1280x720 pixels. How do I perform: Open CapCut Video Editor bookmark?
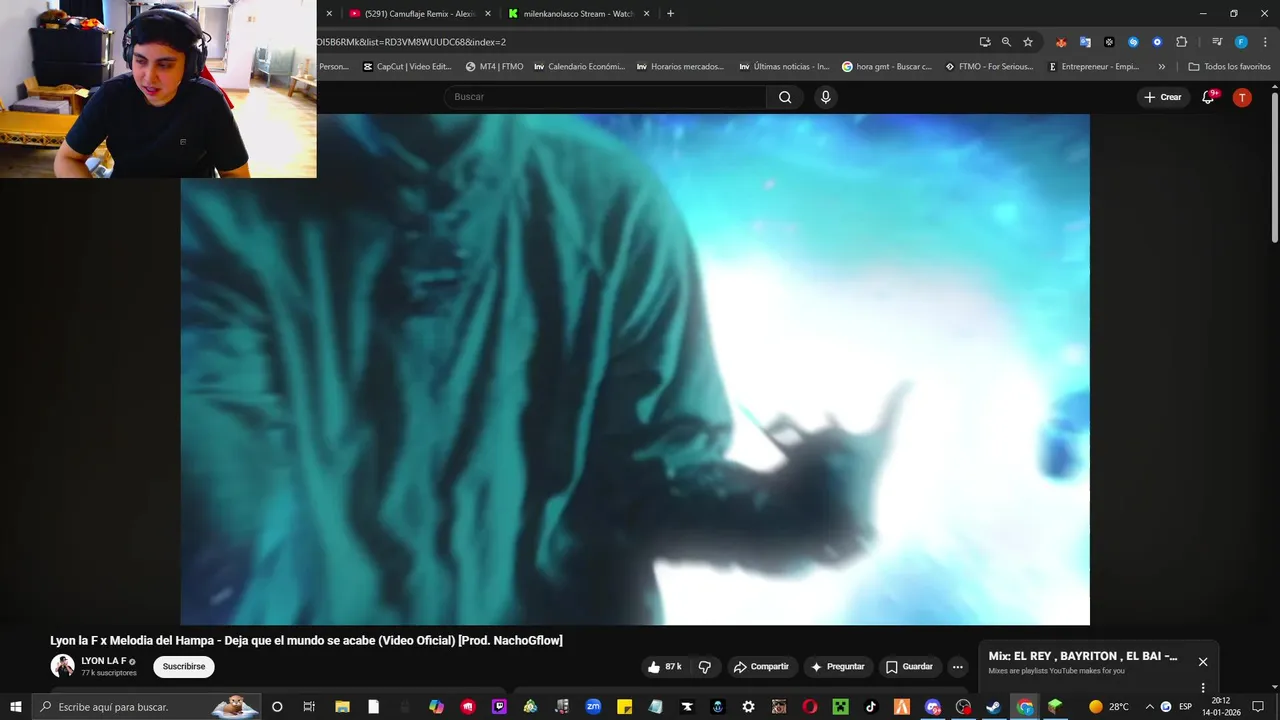tap(407, 67)
